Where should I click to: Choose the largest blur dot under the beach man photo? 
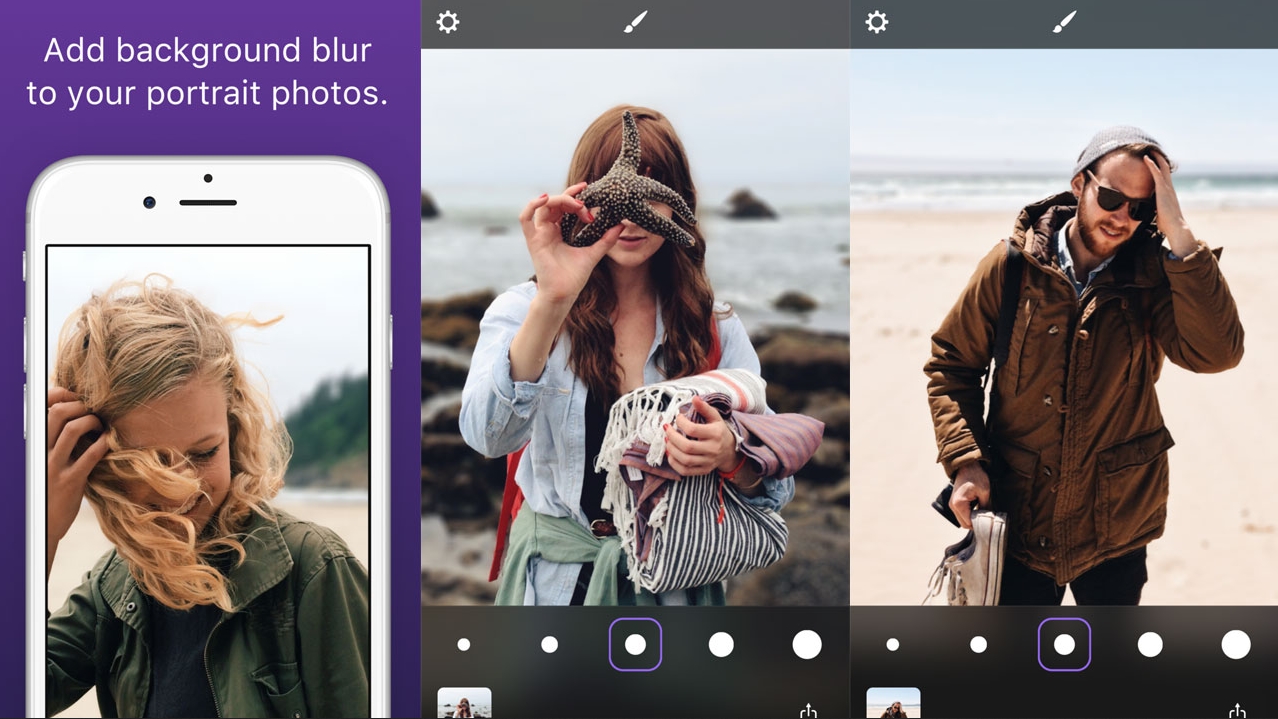1236,645
